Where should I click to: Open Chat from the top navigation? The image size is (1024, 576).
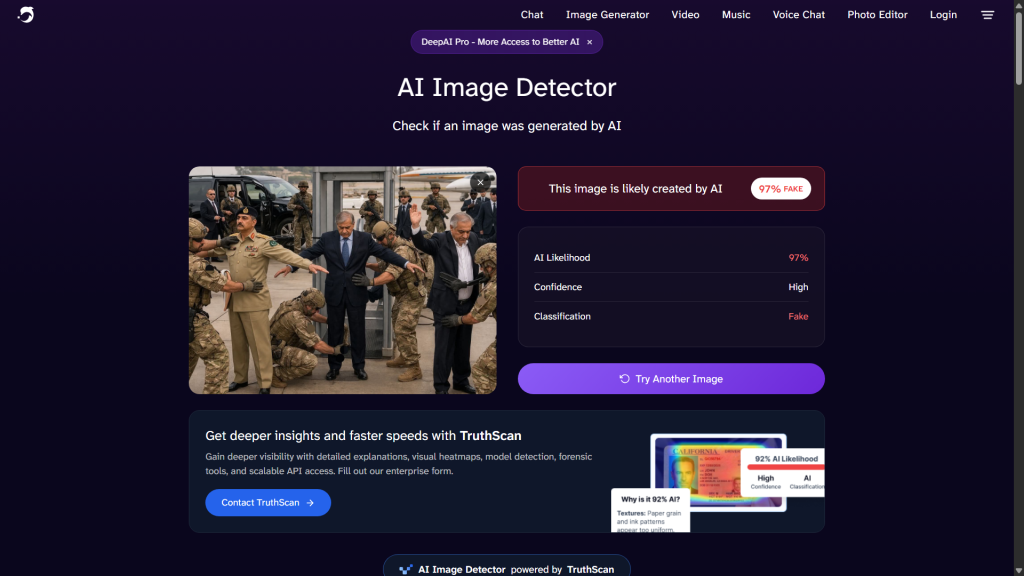532,15
